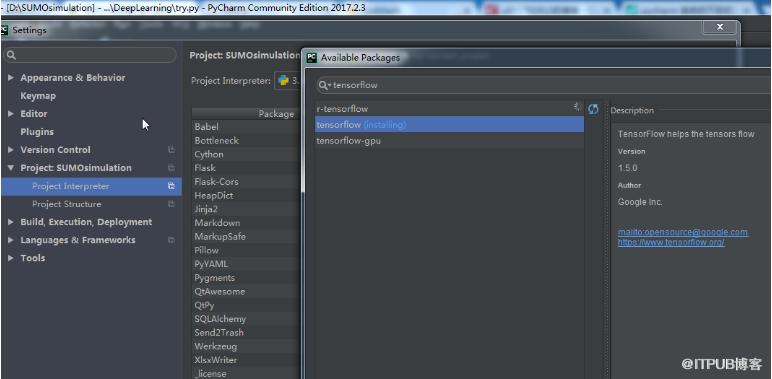Select the Pillow package row
Viewport: 772px width, 379px height.
point(246,250)
